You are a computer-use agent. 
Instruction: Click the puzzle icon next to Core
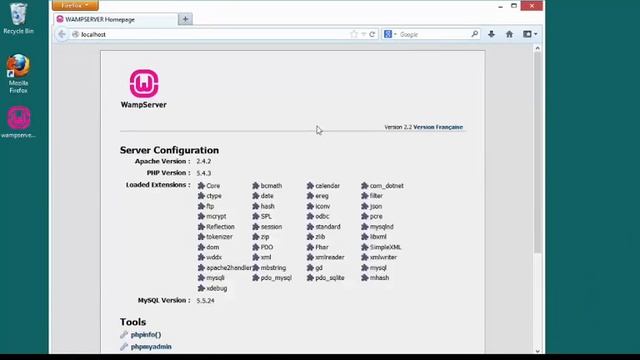pyautogui.click(x=201, y=186)
